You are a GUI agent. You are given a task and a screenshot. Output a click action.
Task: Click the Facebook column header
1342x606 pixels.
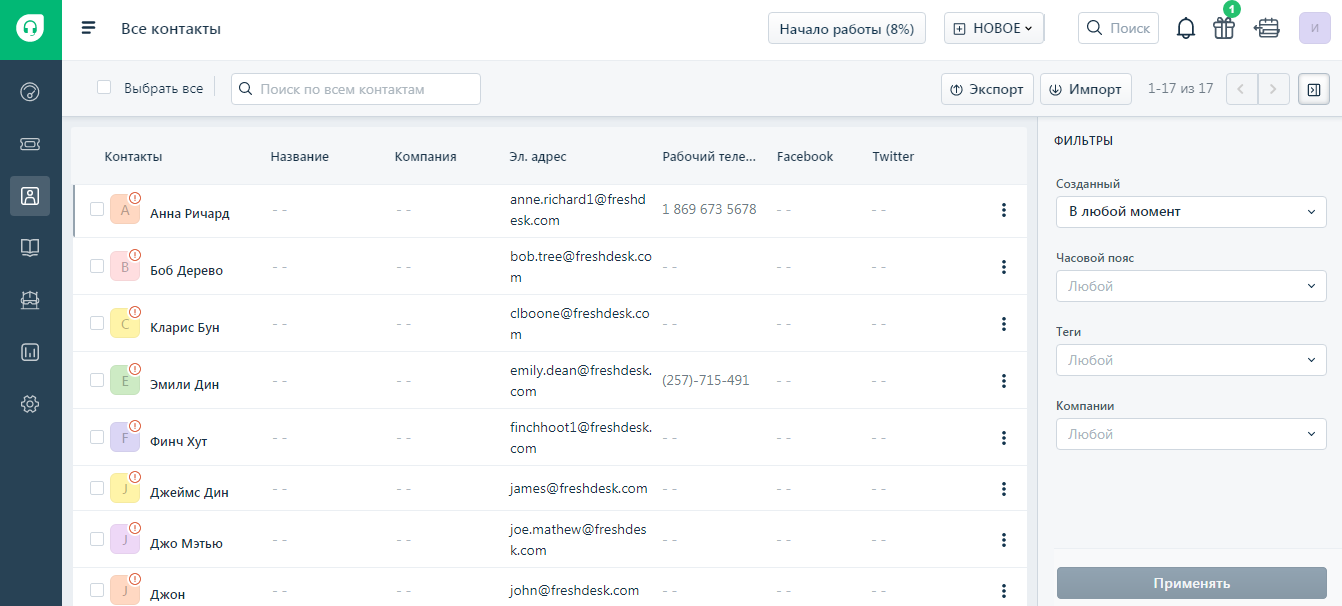pos(805,156)
